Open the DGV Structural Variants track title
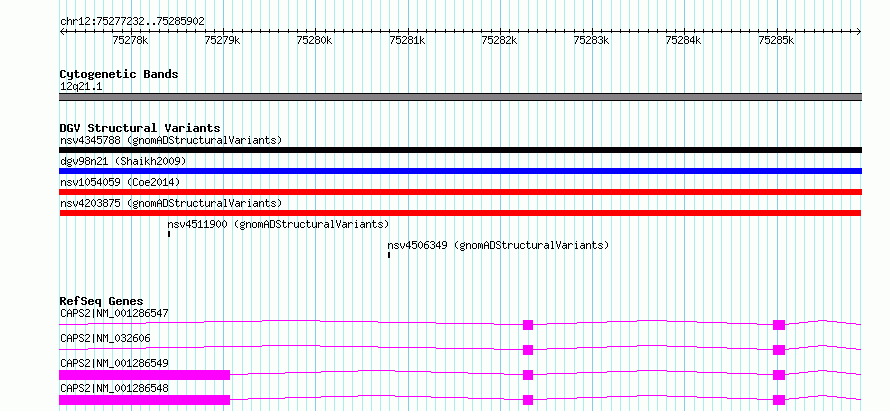890x411 pixels. [x=140, y=128]
